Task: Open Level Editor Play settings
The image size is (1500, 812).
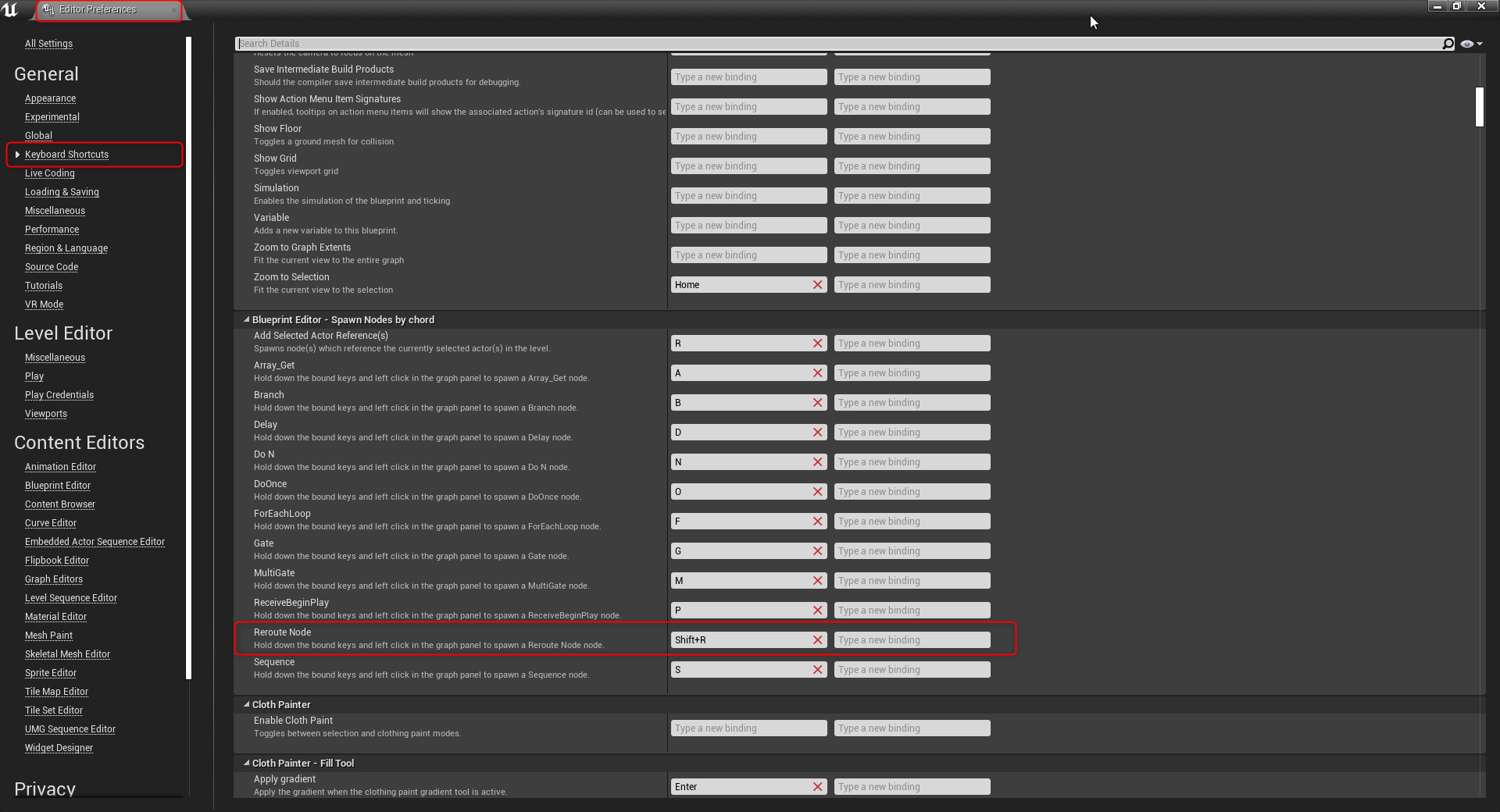Action: [34, 376]
